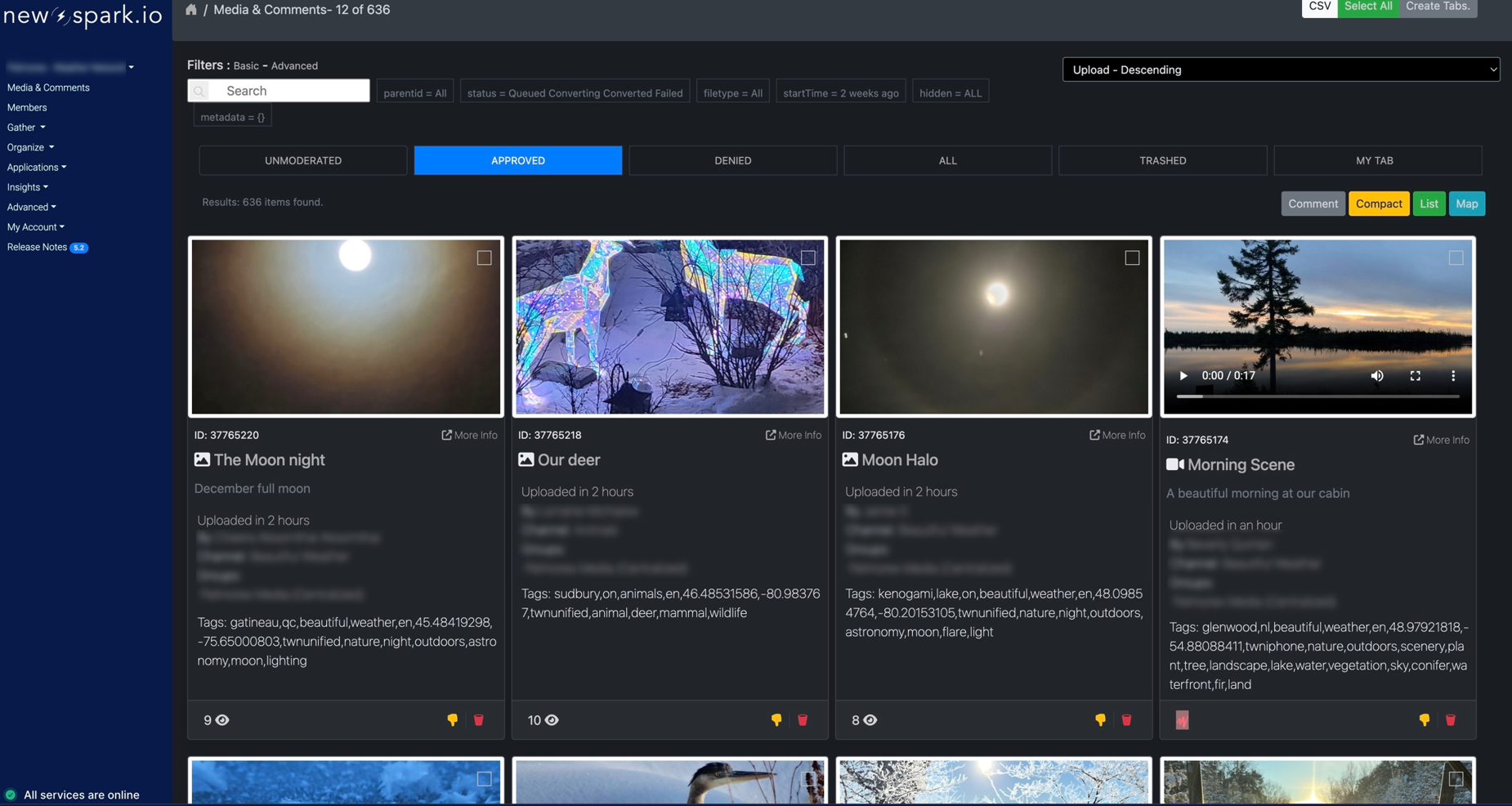
Task: Open the Upload - Descending sort dropdown
Action: click(1280, 69)
